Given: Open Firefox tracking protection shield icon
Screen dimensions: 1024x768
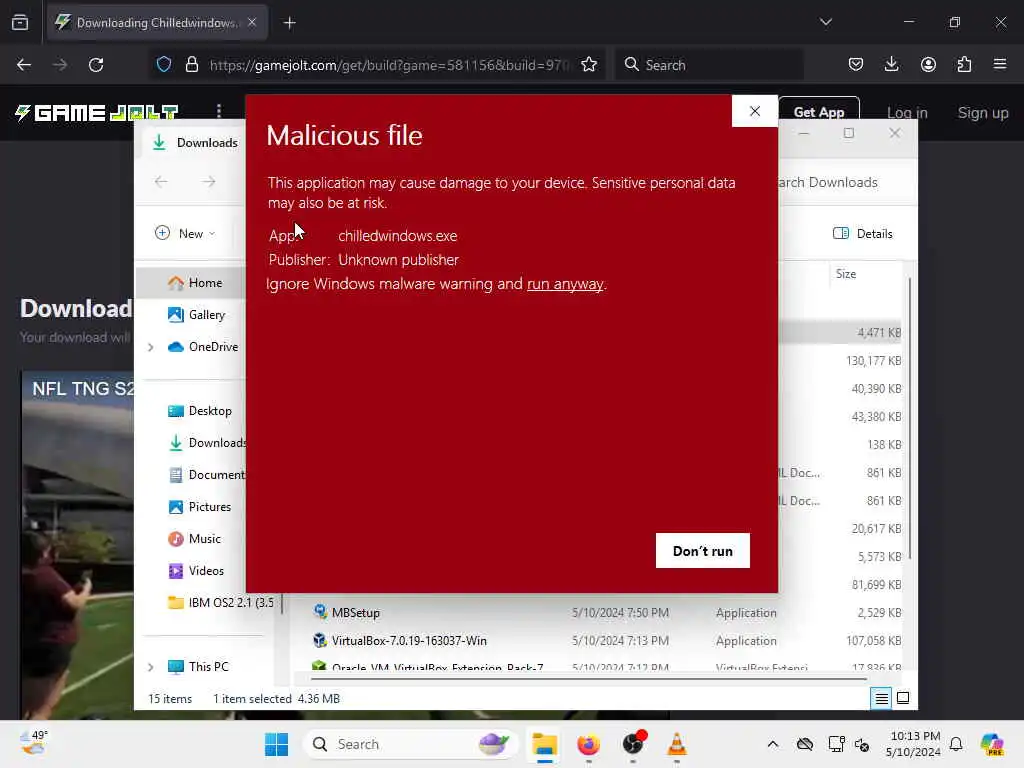Looking at the screenshot, I should click(164, 65).
